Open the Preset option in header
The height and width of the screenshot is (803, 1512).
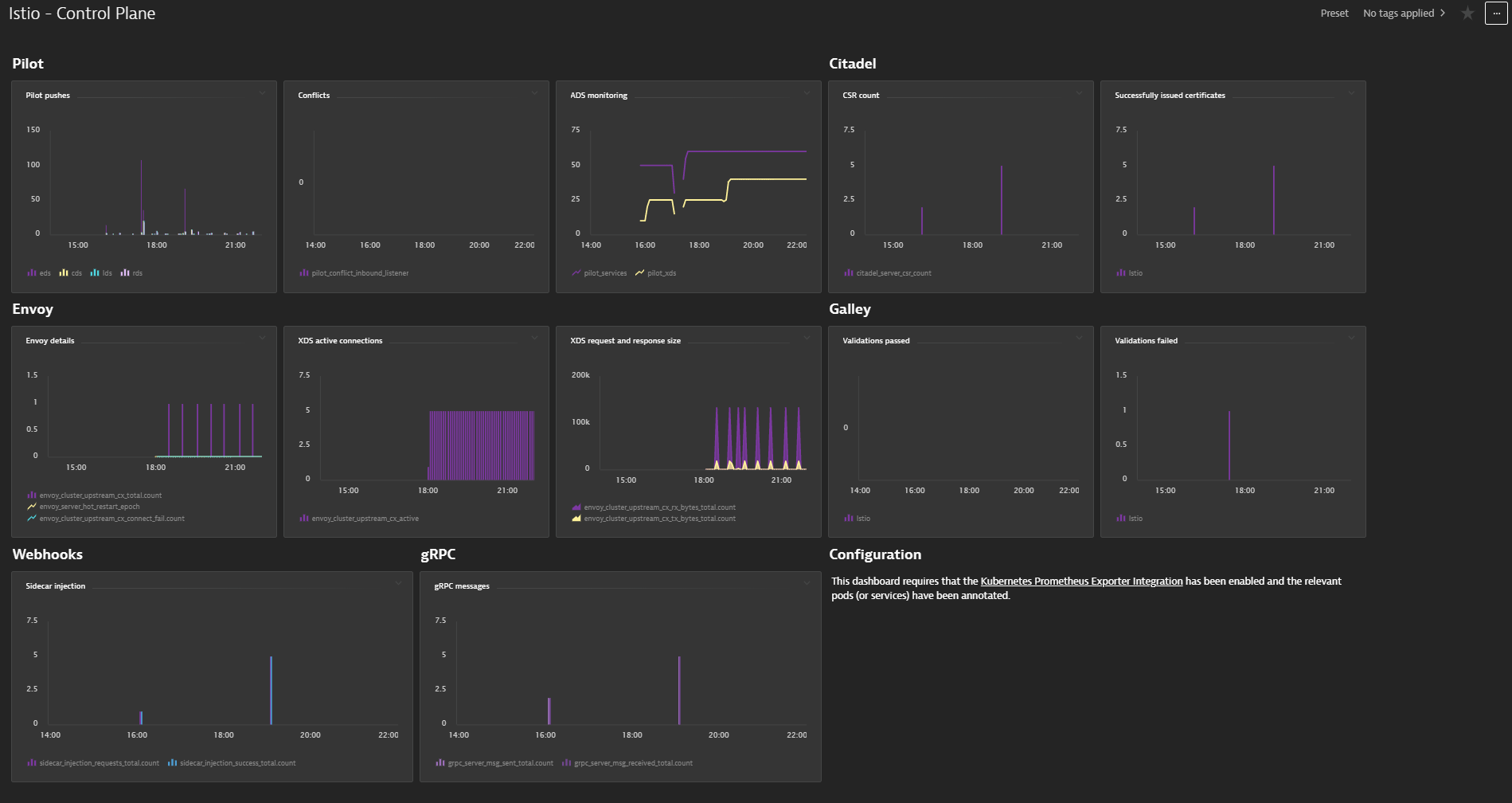click(1334, 14)
